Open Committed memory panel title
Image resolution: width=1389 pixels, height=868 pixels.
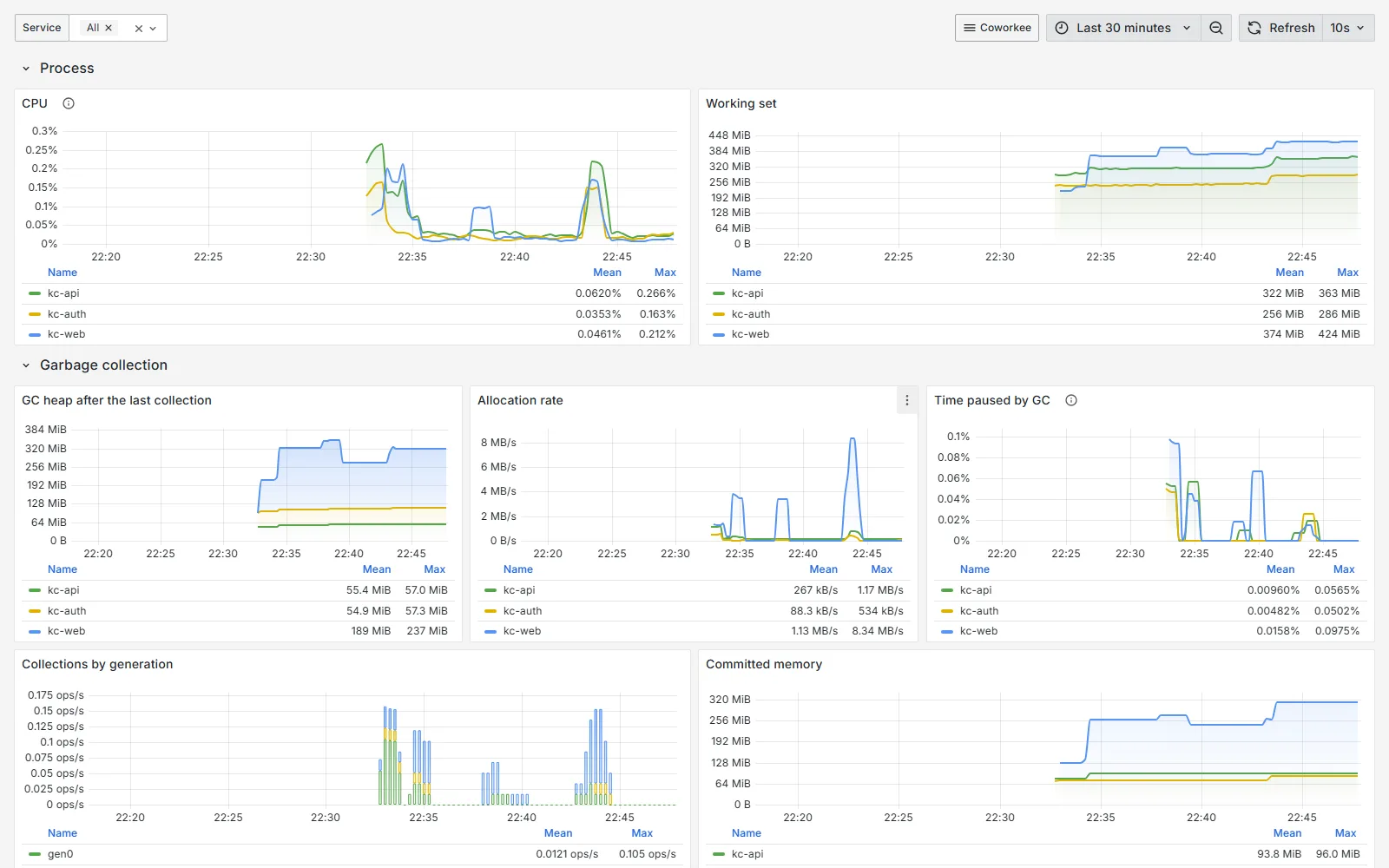click(764, 664)
